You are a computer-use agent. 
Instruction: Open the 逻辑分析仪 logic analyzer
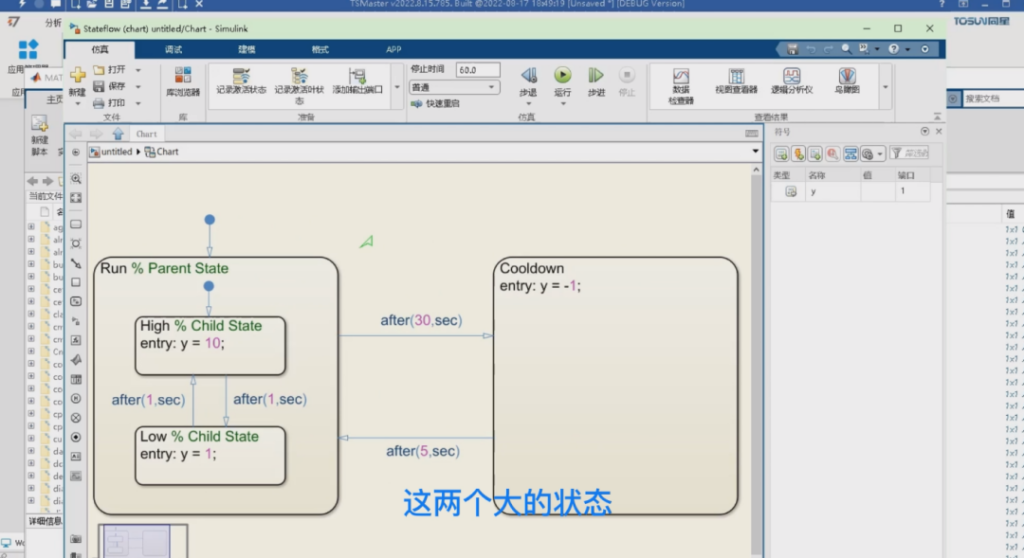pos(791,78)
